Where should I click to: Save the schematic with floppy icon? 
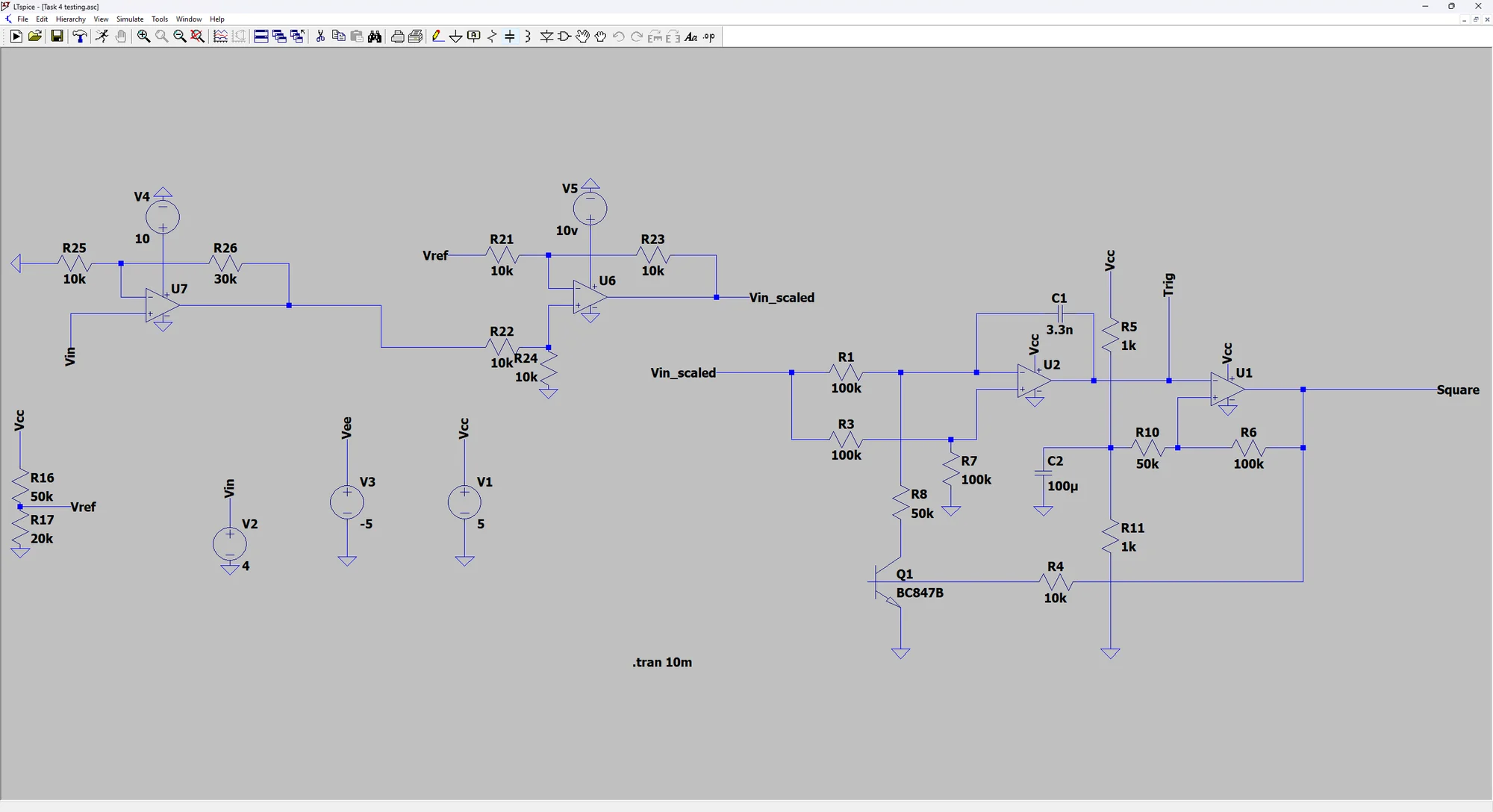pyautogui.click(x=57, y=37)
